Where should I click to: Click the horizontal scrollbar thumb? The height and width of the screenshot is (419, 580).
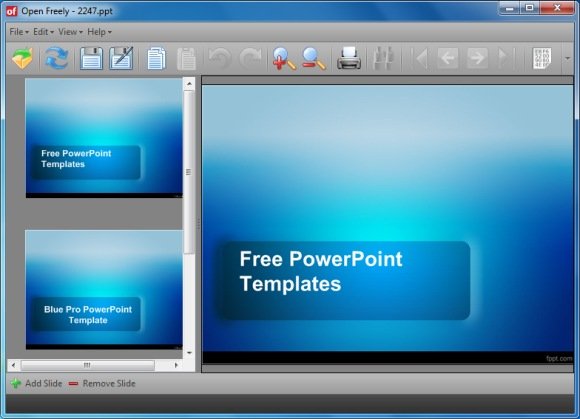[x=87, y=365]
